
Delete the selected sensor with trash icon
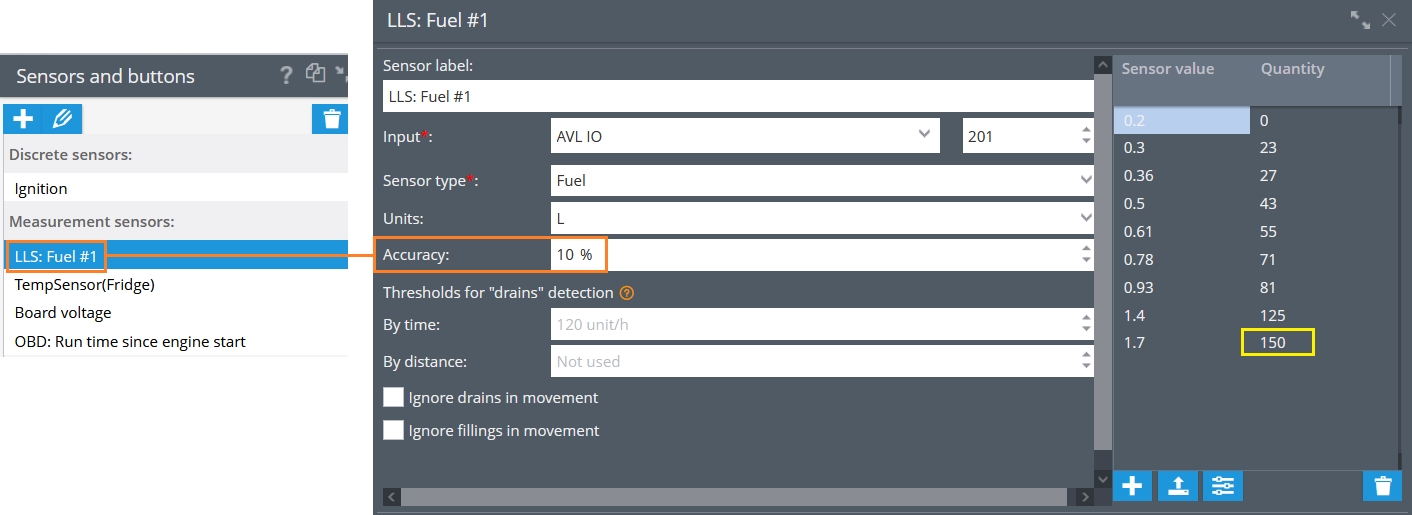pyautogui.click(x=331, y=119)
